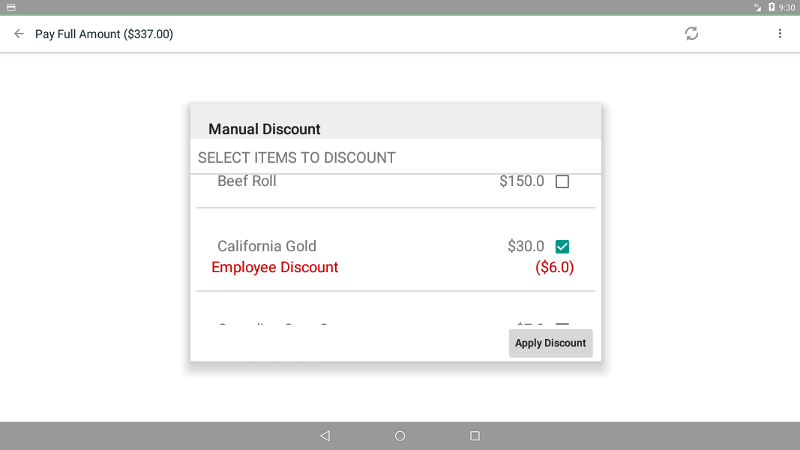
Task: Tap the notification icon in status bar
Action: [x=11, y=7]
